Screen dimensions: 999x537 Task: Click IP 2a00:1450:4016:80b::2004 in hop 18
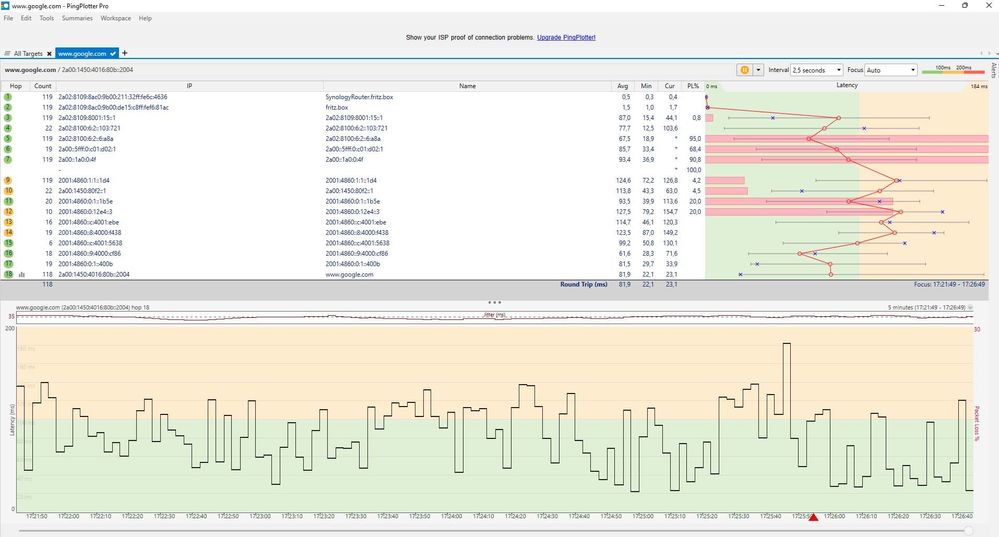(x=94, y=275)
